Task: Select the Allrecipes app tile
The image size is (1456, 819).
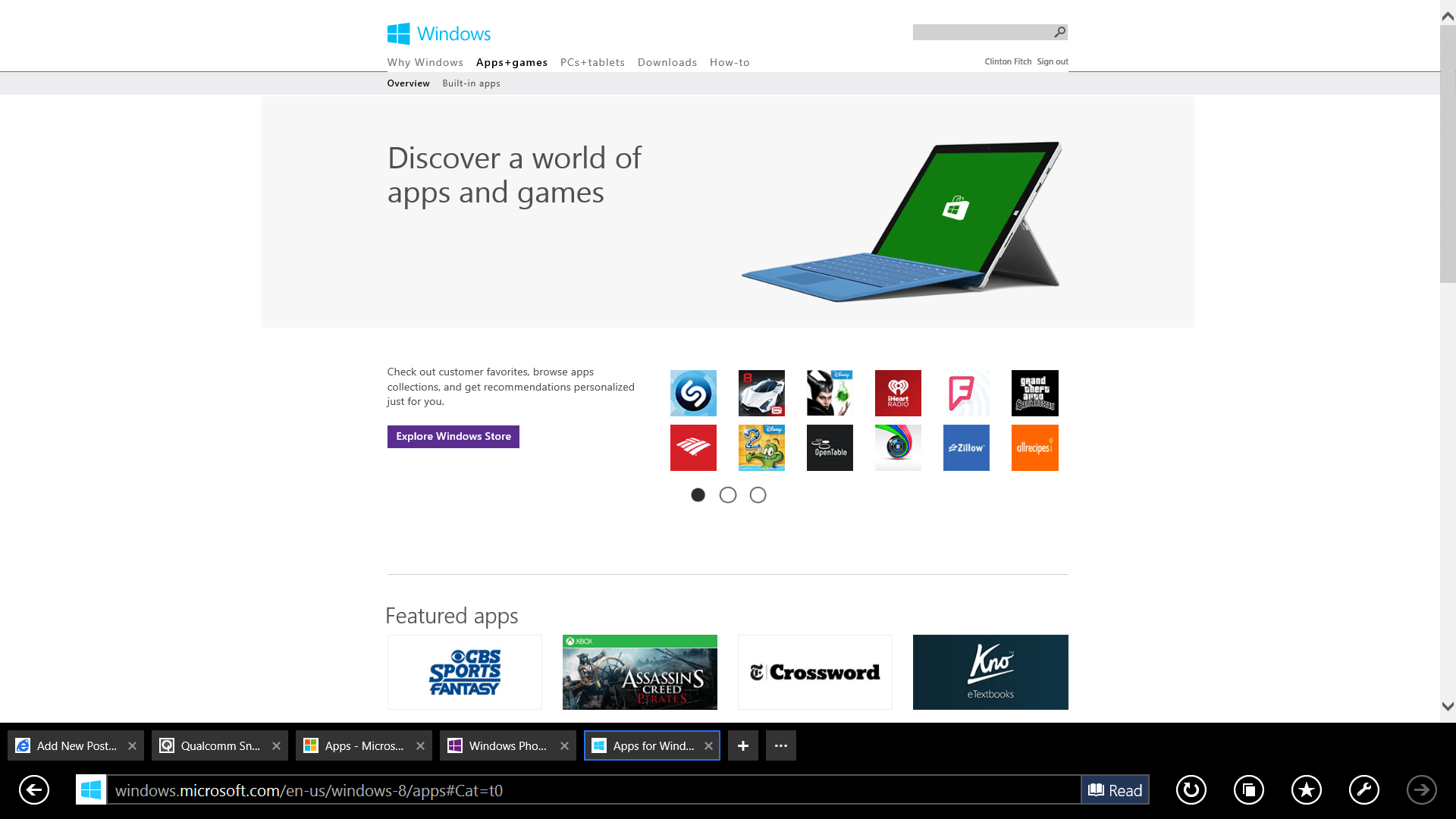Action: pos(1034,447)
